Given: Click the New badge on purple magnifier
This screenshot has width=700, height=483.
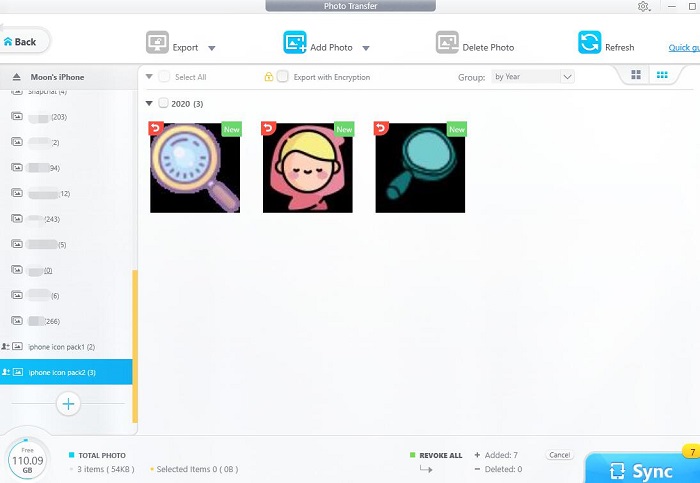Looking at the screenshot, I should pyautogui.click(x=232, y=129).
